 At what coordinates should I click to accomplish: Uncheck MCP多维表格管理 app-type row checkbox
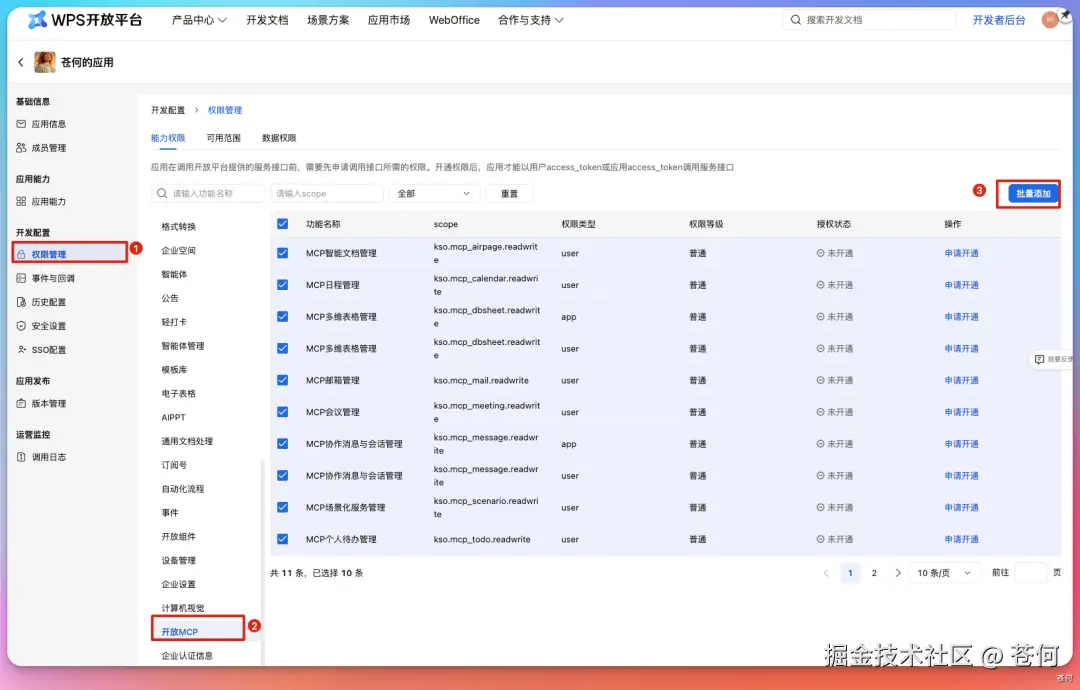point(282,317)
